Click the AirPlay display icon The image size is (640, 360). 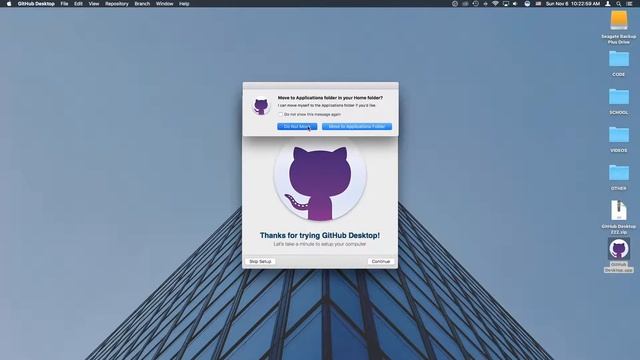pos(506,4)
